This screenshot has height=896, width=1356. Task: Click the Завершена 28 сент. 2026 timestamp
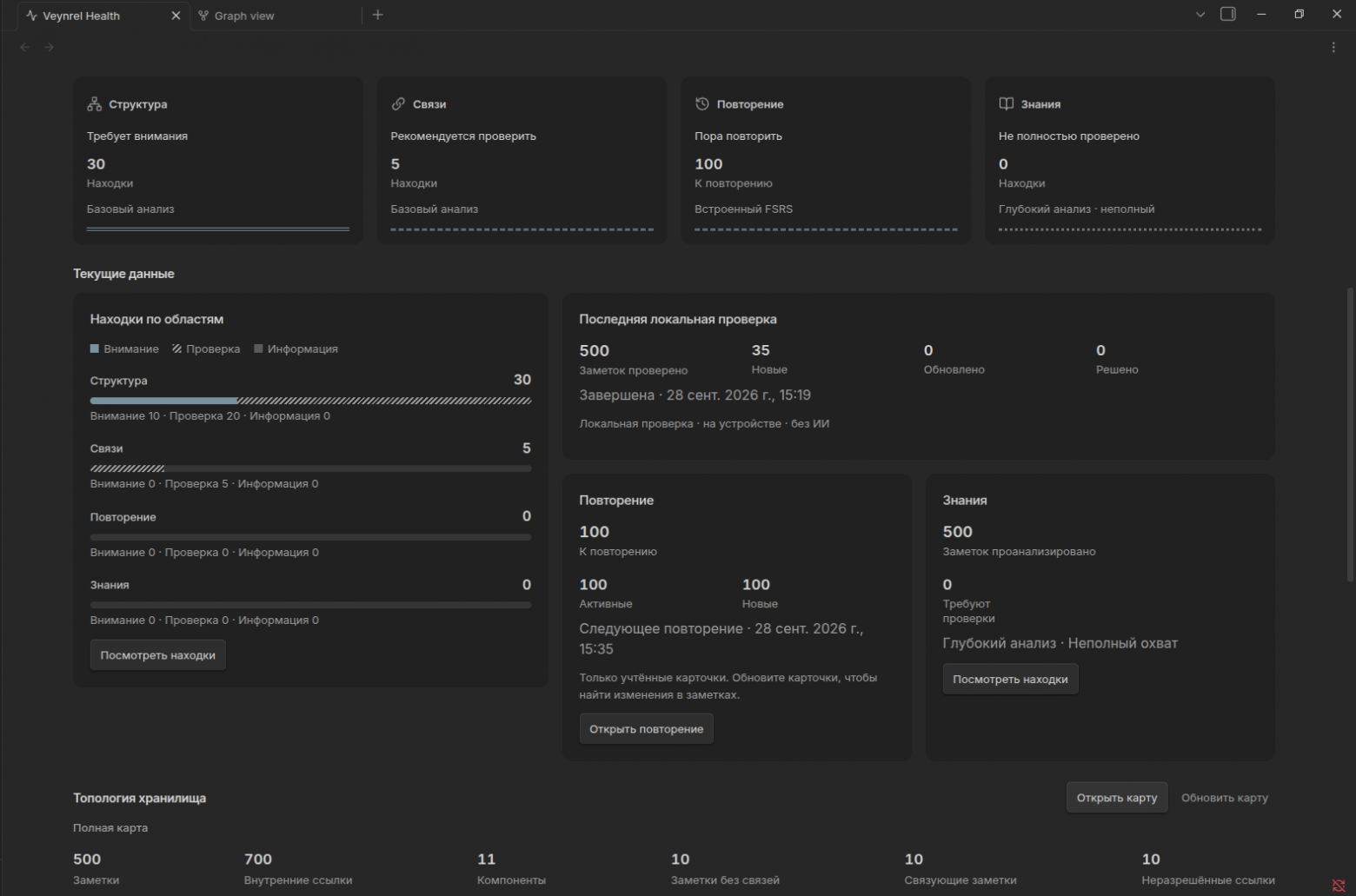point(695,395)
